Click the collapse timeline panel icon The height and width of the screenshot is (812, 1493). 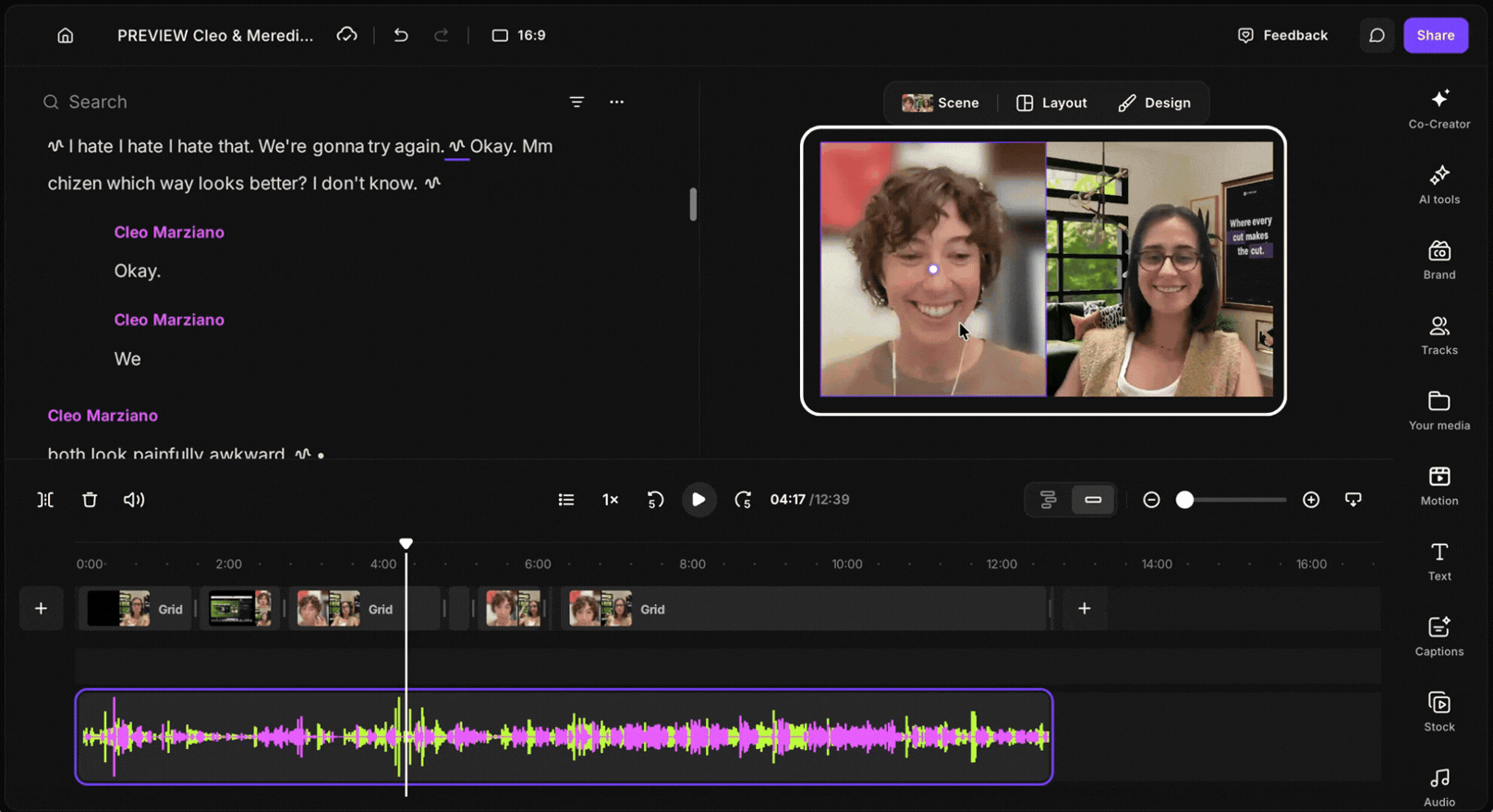(x=1353, y=500)
